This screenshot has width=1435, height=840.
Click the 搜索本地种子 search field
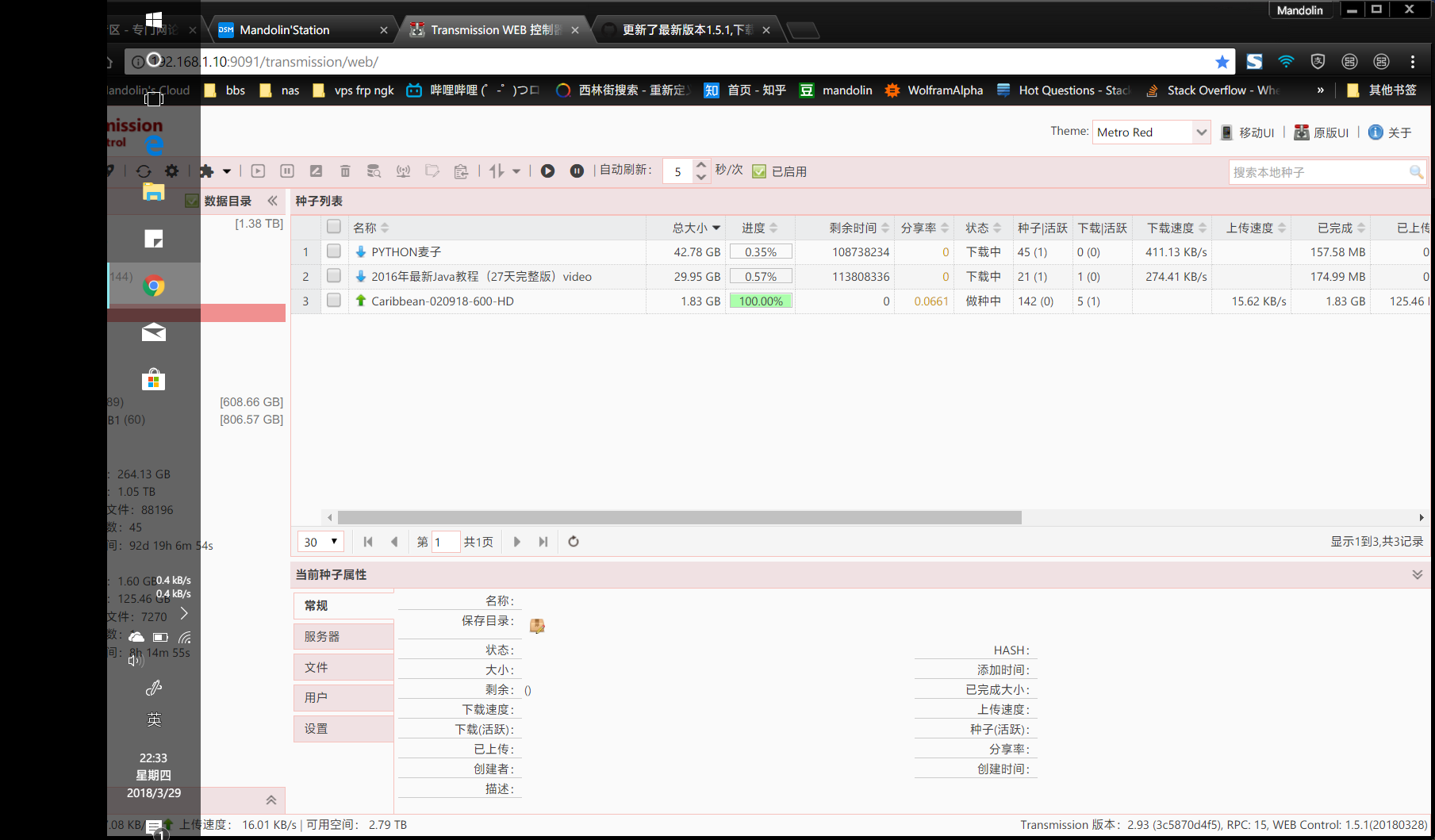[x=1317, y=171]
